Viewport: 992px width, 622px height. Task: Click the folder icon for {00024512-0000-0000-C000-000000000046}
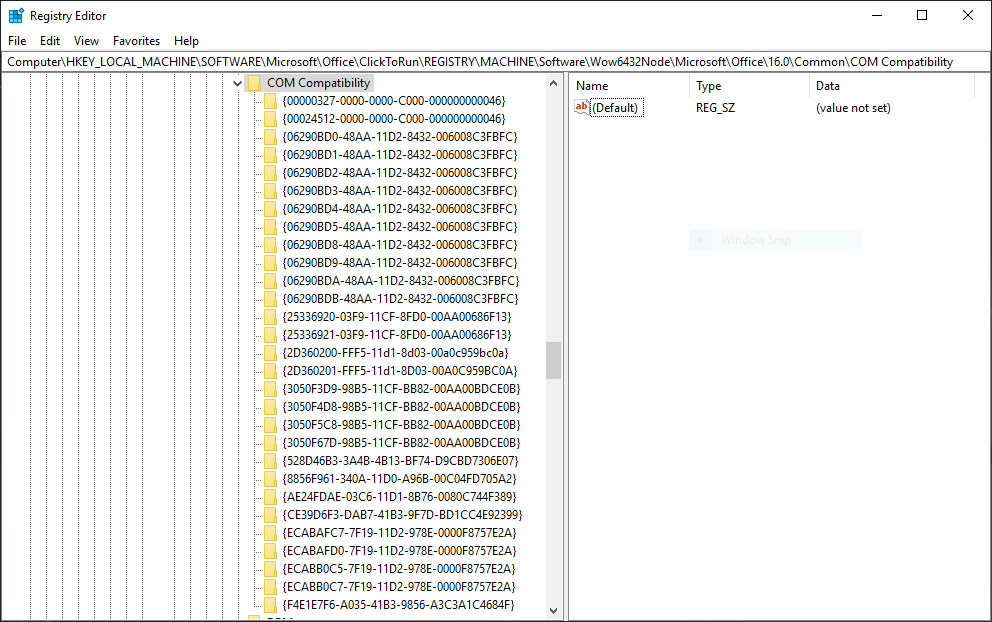271,118
